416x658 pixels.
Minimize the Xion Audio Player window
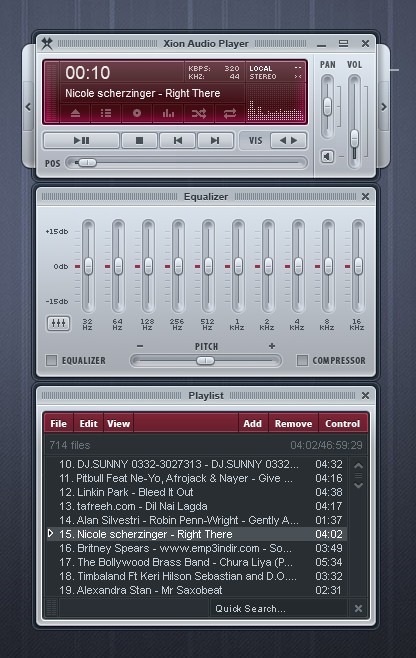point(322,44)
